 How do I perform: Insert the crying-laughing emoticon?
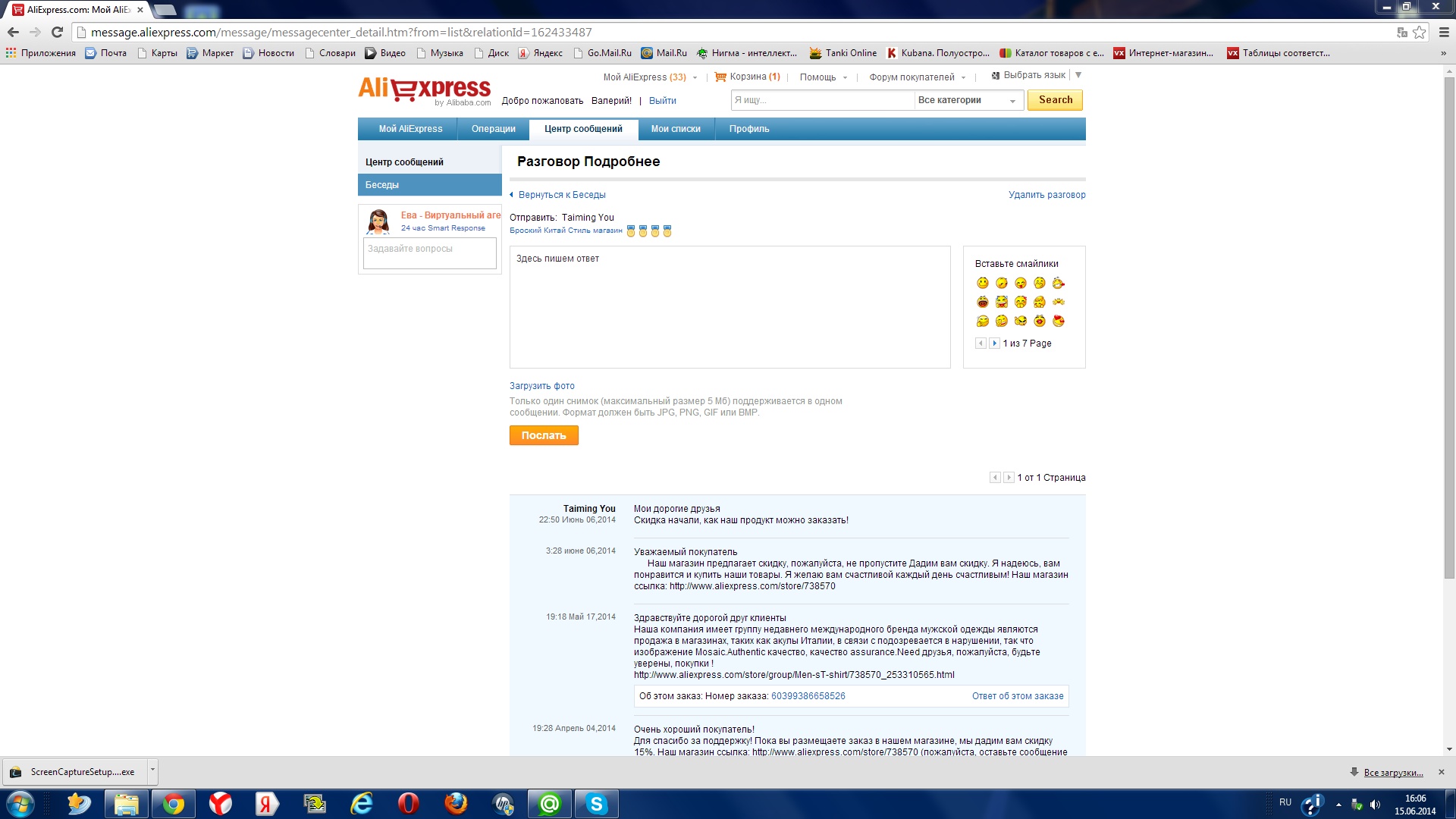[1002, 302]
